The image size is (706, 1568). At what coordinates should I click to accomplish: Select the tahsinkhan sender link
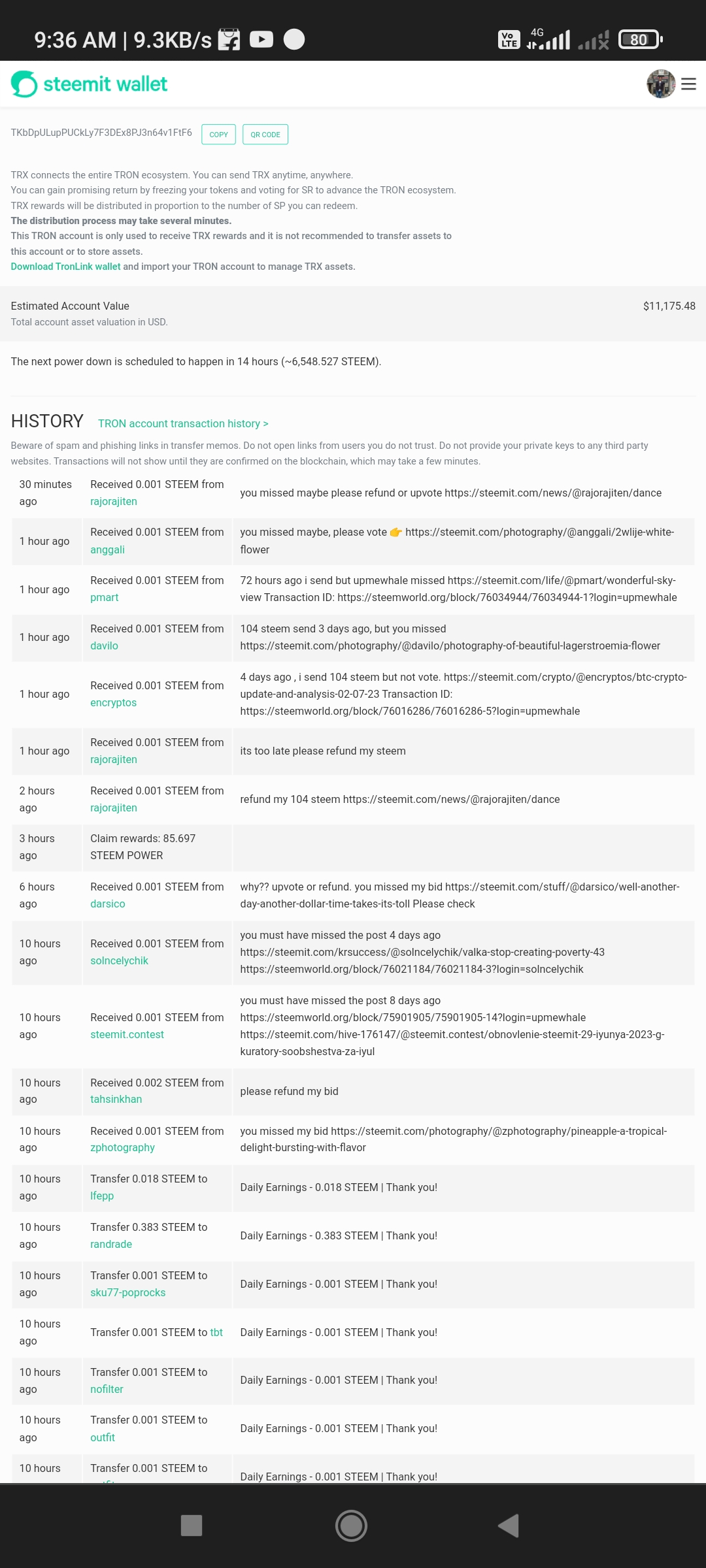[x=116, y=1099]
